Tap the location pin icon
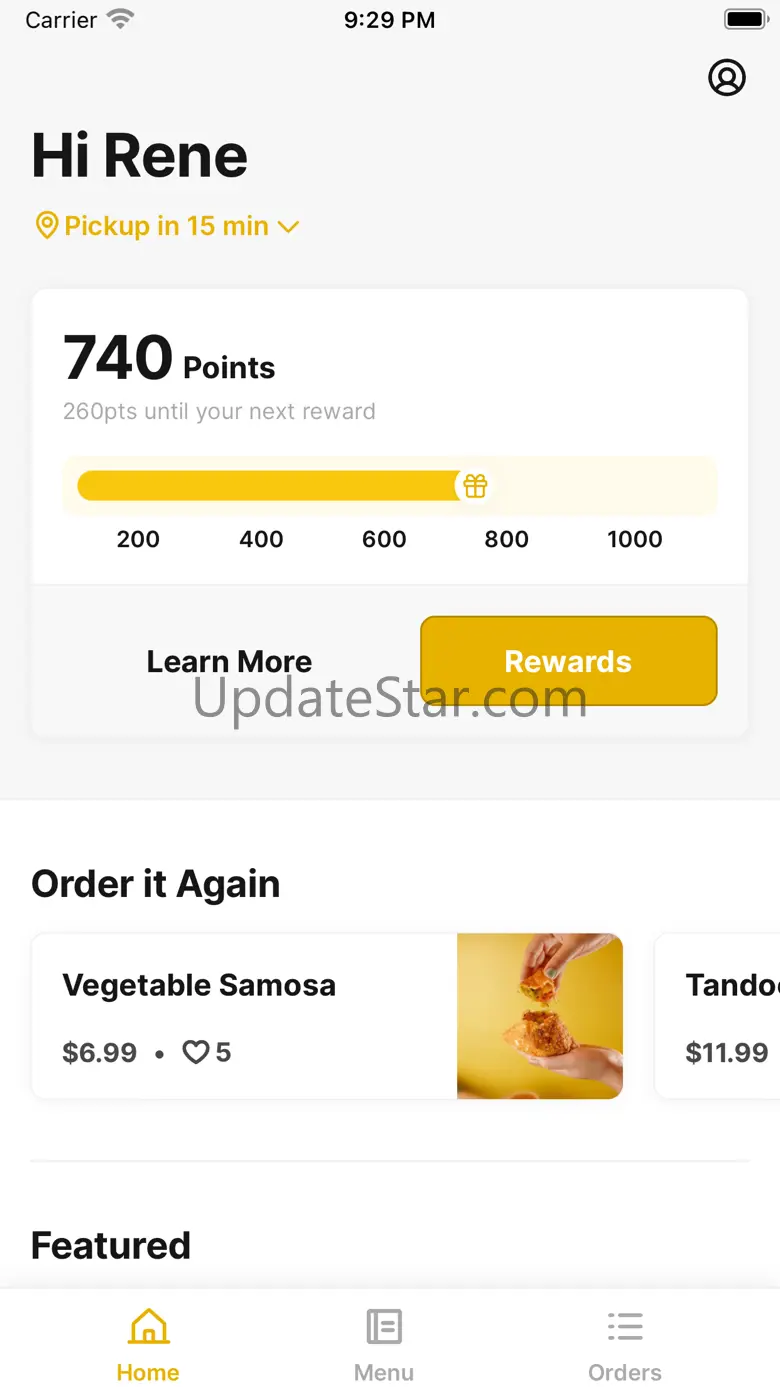This screenshot has width=780, height=1387. [46, 225]
